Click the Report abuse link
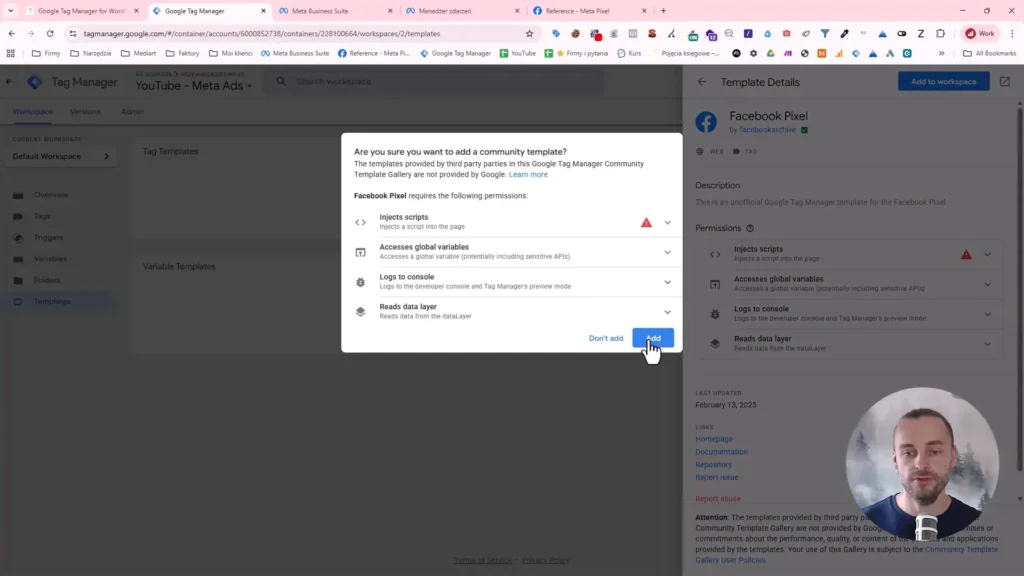Viewport: 1024px width, 576px height. 718,499
